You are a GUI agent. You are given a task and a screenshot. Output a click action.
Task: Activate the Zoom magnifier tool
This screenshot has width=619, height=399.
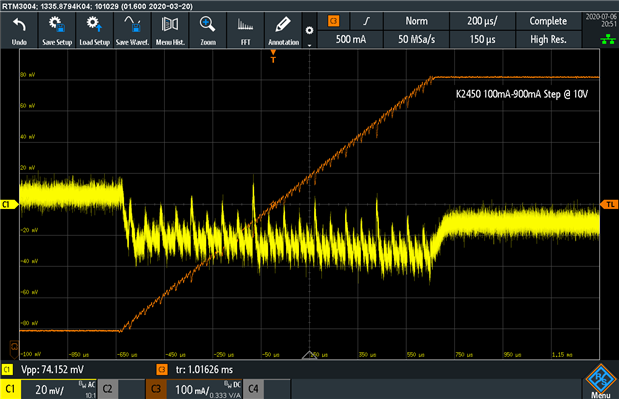point(208,30)
